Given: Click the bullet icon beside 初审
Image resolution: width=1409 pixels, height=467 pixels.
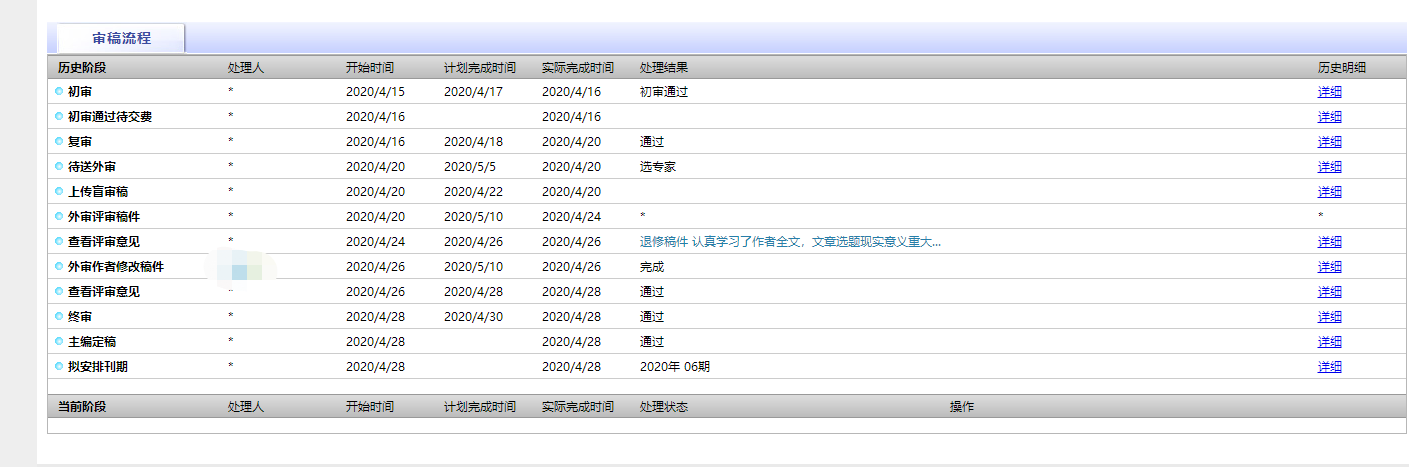Looking at the screenshot, I should point(59,92).
